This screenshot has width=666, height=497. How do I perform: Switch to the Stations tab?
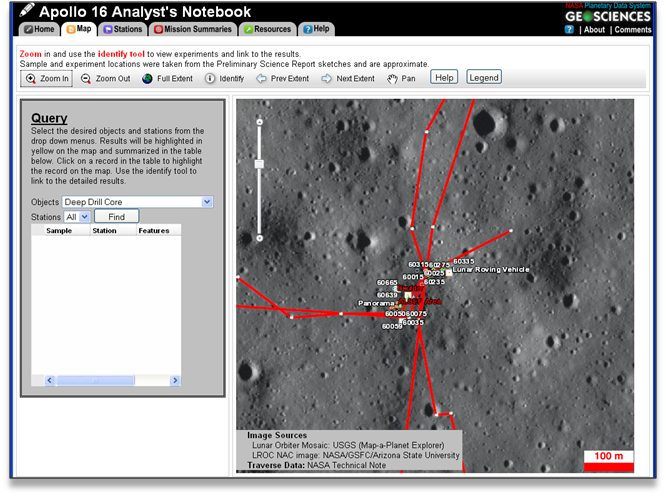[120, 30]
